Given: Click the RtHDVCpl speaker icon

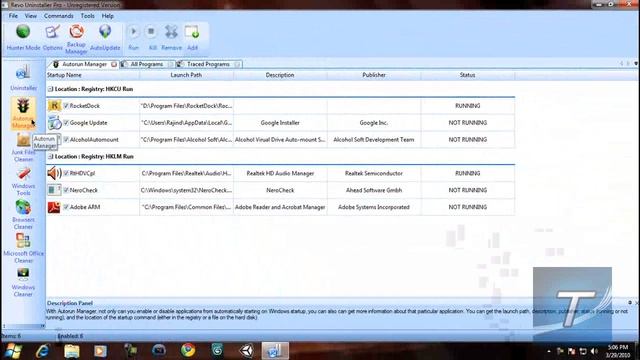Looking at the screenshot, I should [x=54, y=173].
